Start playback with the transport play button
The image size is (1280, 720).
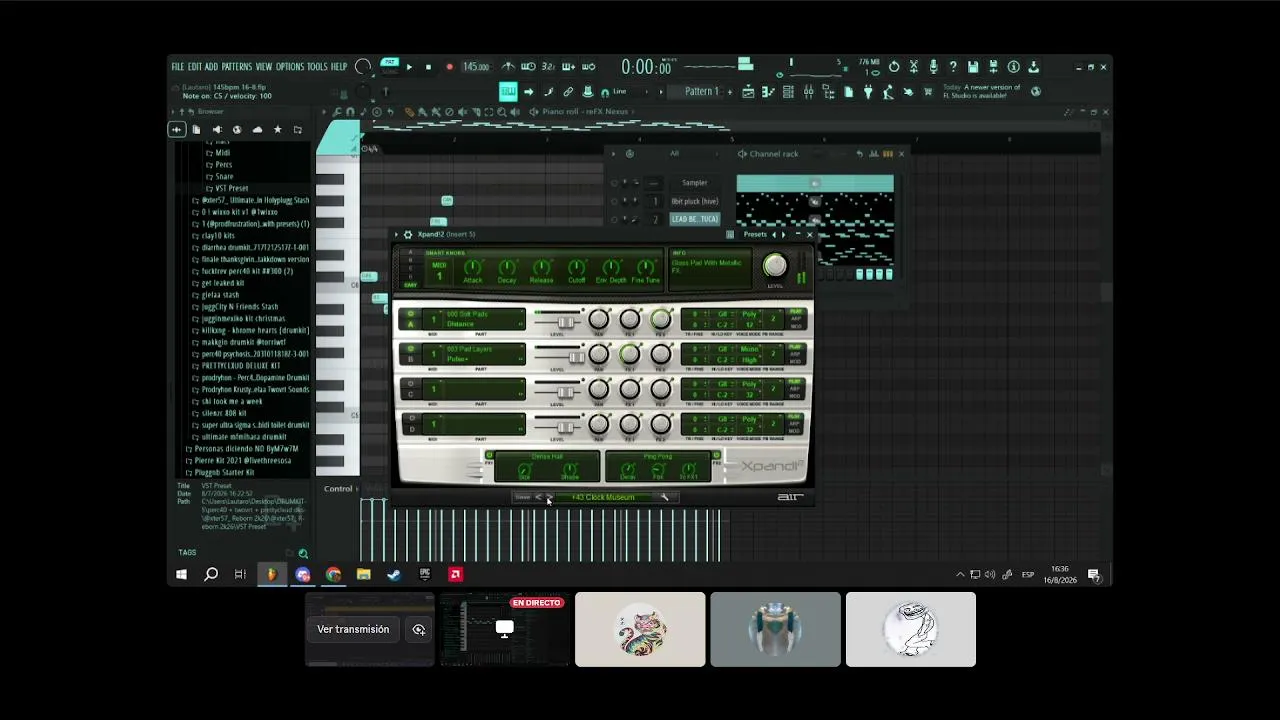[x=409, y=67]
